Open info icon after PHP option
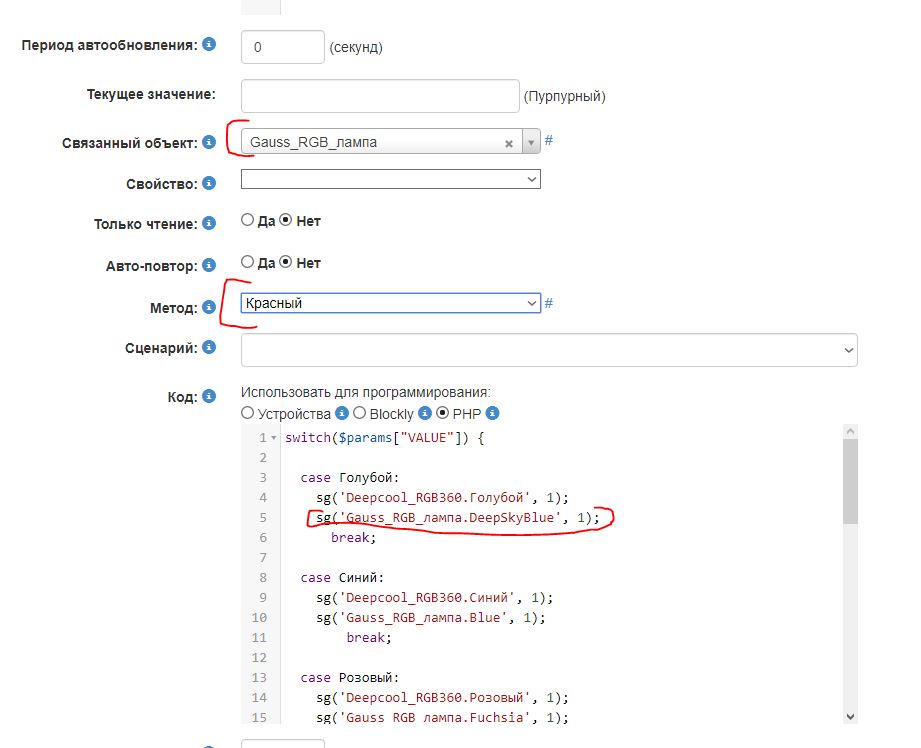This screenshot has width=921, height=748. tap(493, 413)
